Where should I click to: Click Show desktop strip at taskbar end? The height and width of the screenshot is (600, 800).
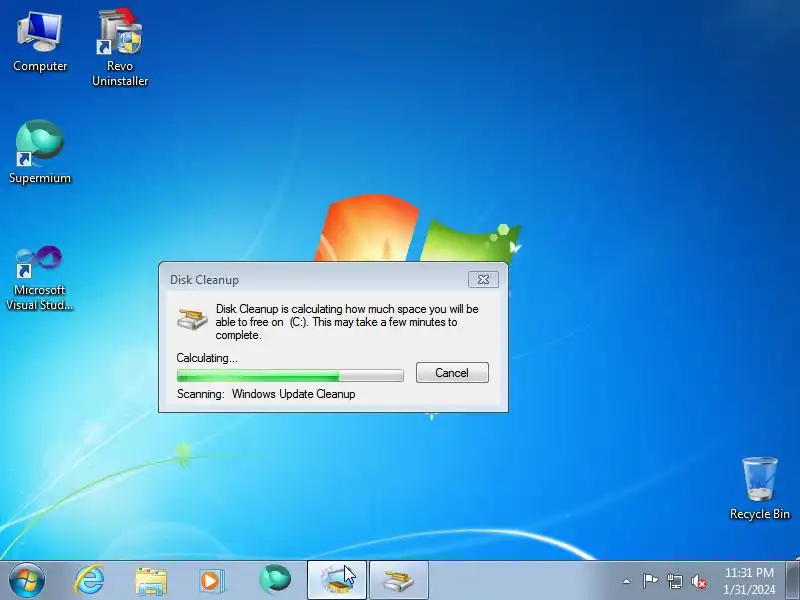pos(794,580)
